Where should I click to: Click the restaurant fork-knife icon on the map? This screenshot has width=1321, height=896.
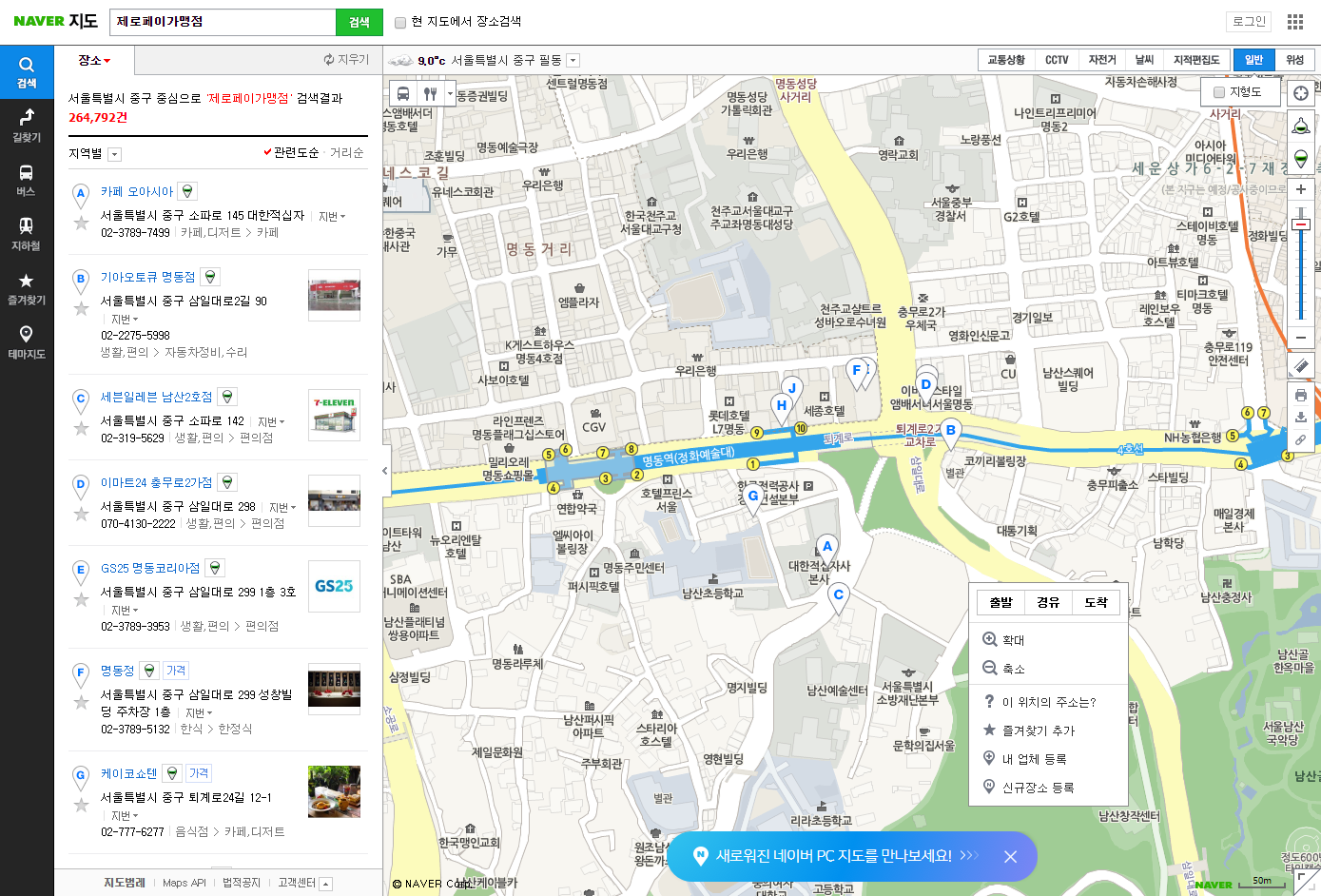(x=430, y=93)
